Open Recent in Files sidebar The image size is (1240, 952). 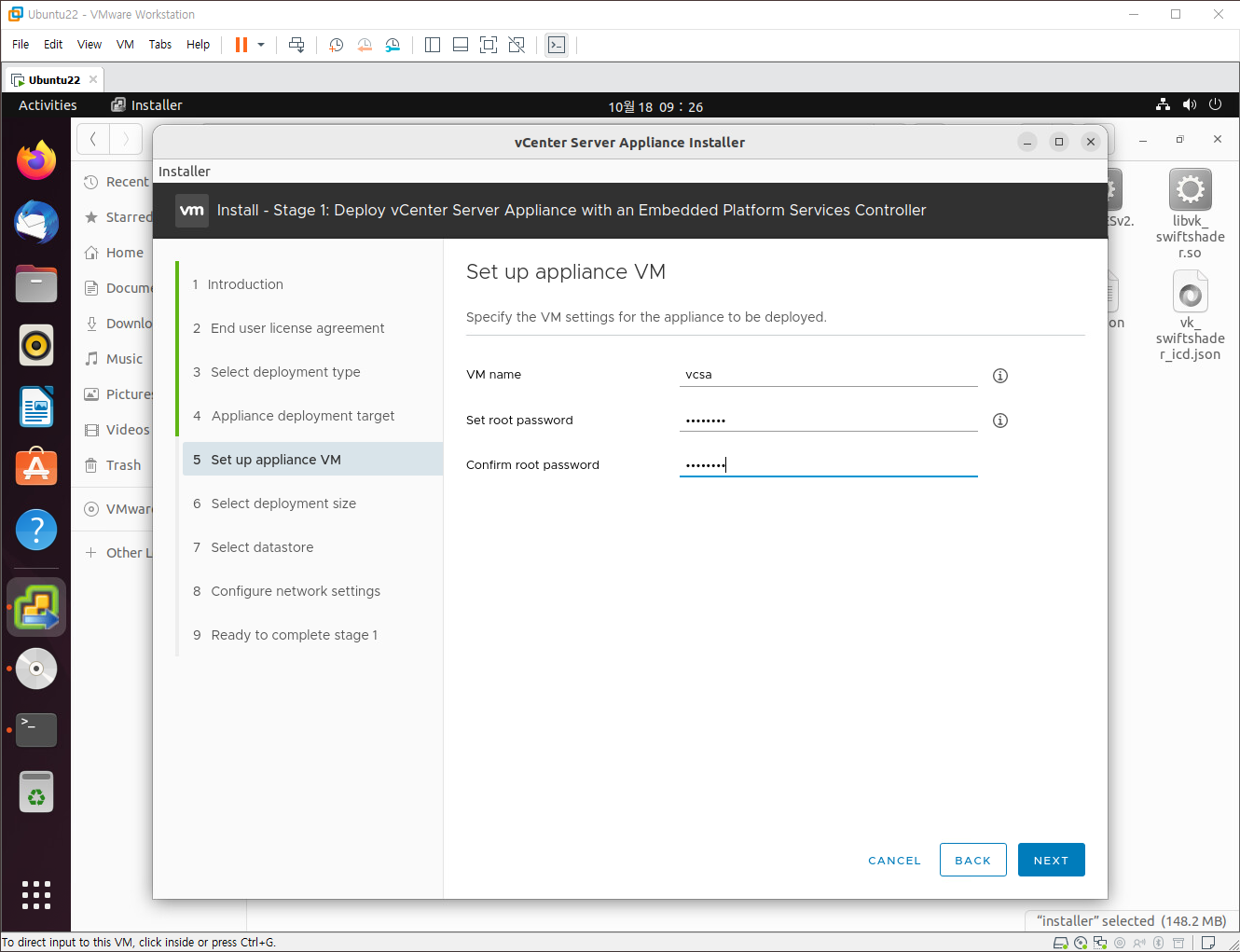coord(116,182)
